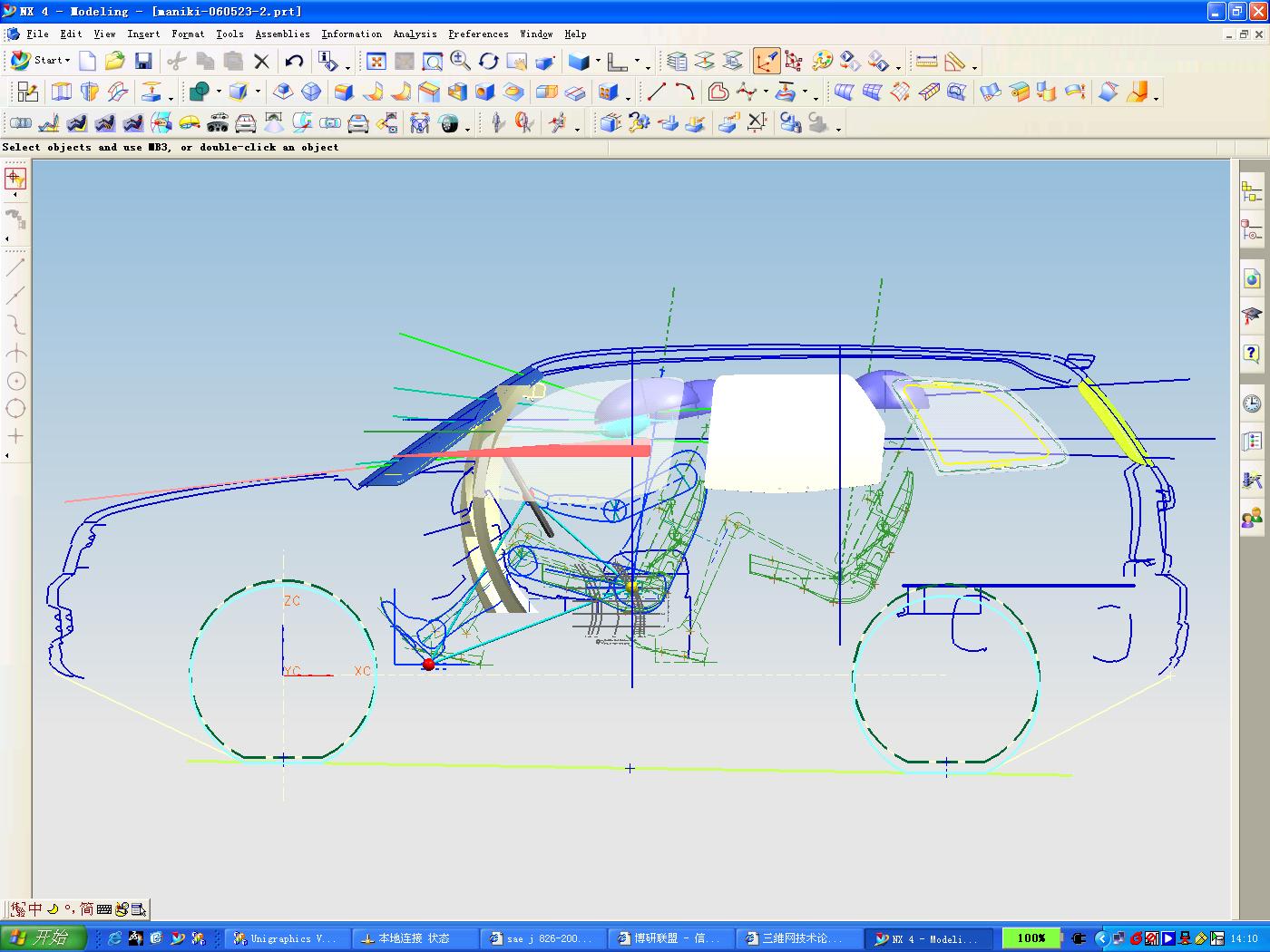Click the Arc curve tool
Image resolution: width=1270 pixels, height=952 pixels.
pos(685,92)
